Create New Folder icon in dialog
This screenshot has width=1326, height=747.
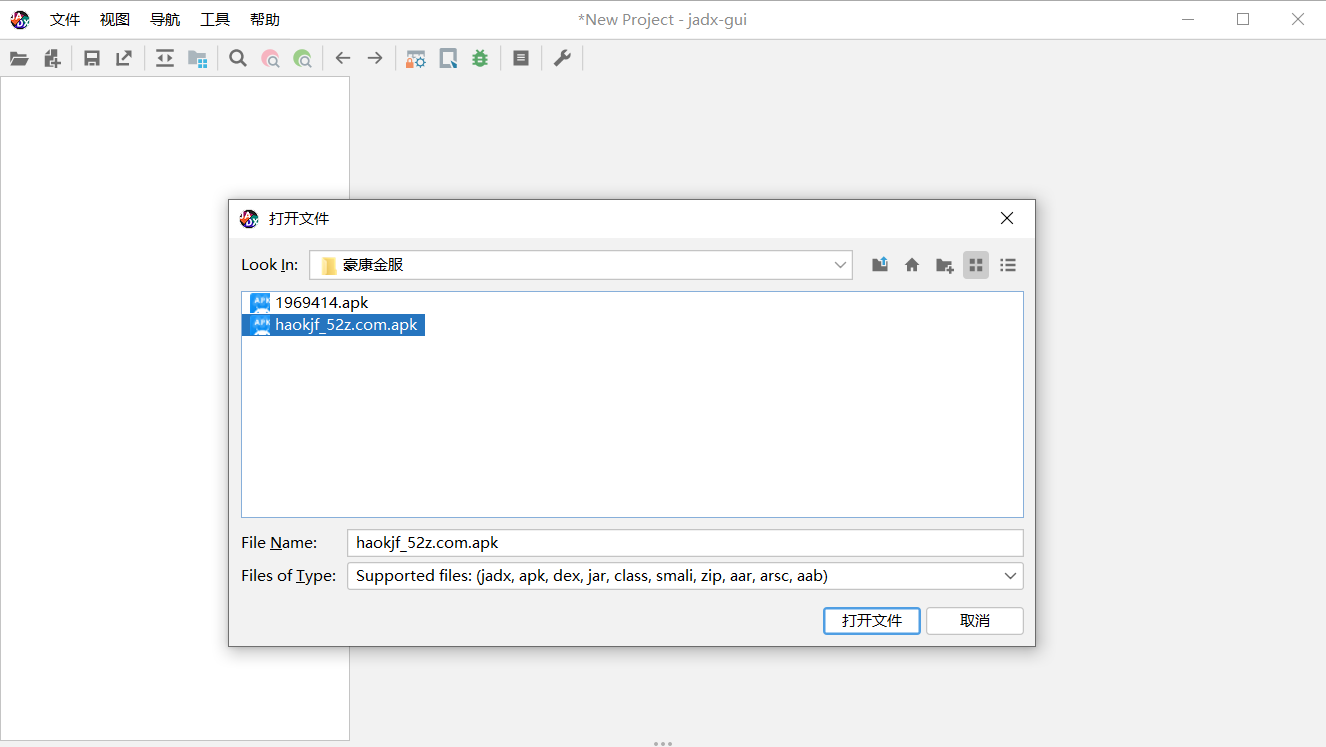pos(944,265)
